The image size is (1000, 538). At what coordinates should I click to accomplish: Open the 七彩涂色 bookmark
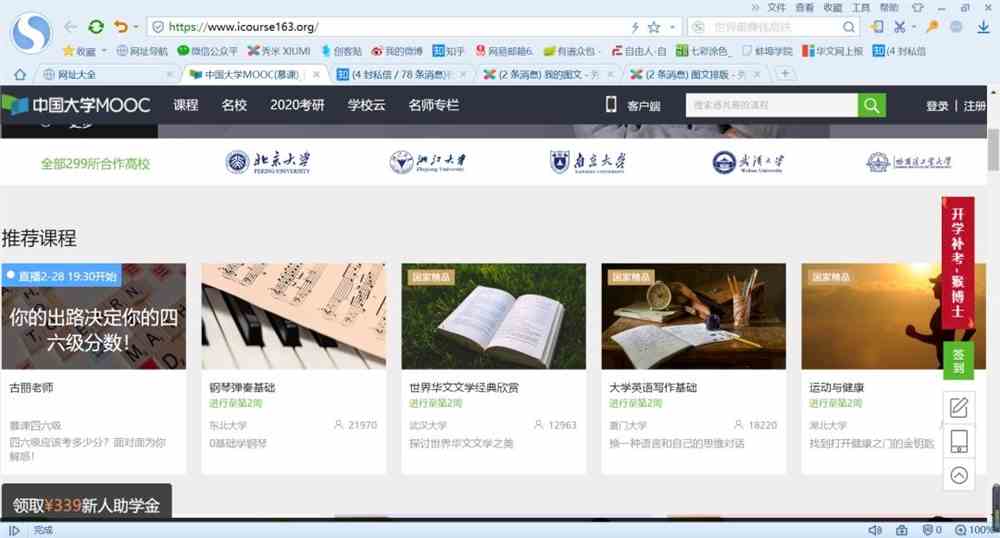[x=703, y=51]
